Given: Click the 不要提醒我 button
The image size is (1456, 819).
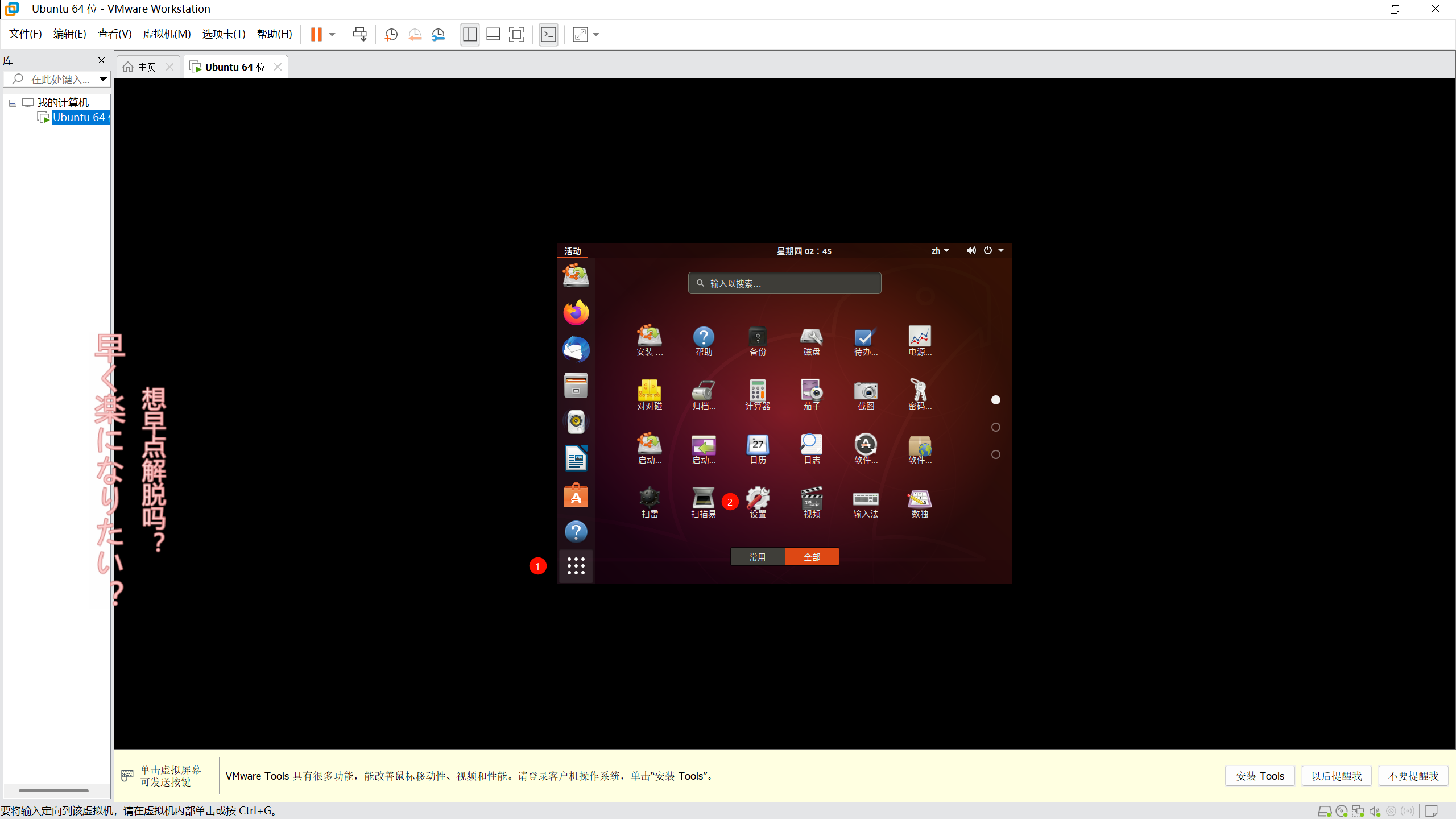Looking at the screenshot, I should pyautogui.click(x=1413, y=776).
